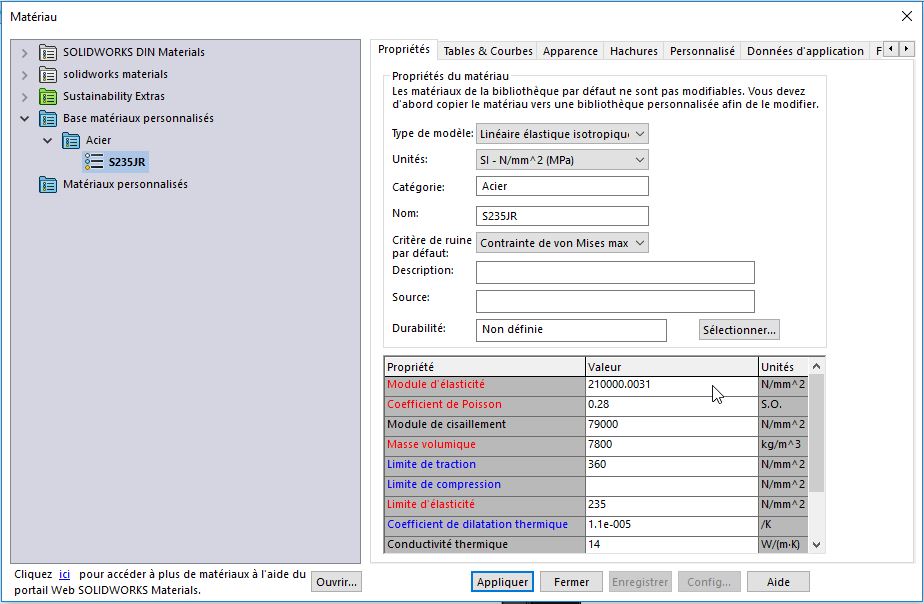The width and height of the screenshot is (924, 604).
Task: Click the Limite de traction property name
Action: [431, 464]
